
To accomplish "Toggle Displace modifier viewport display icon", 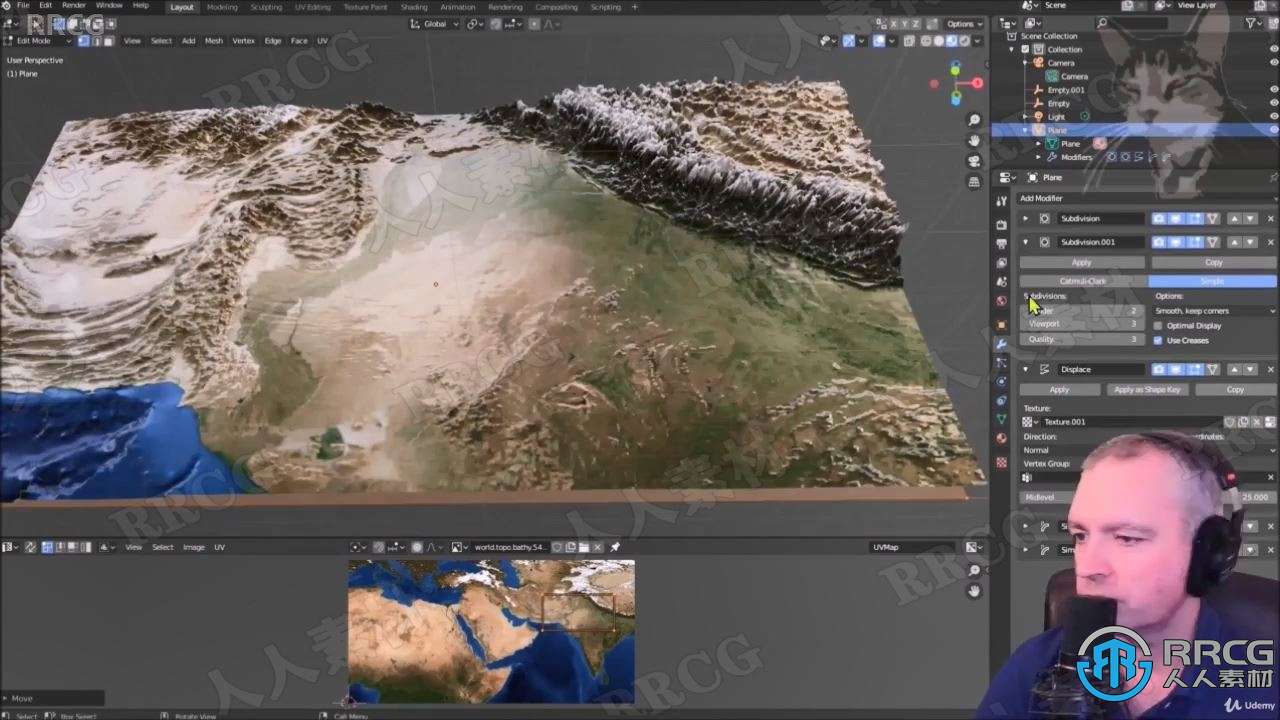I will 1177,369.
